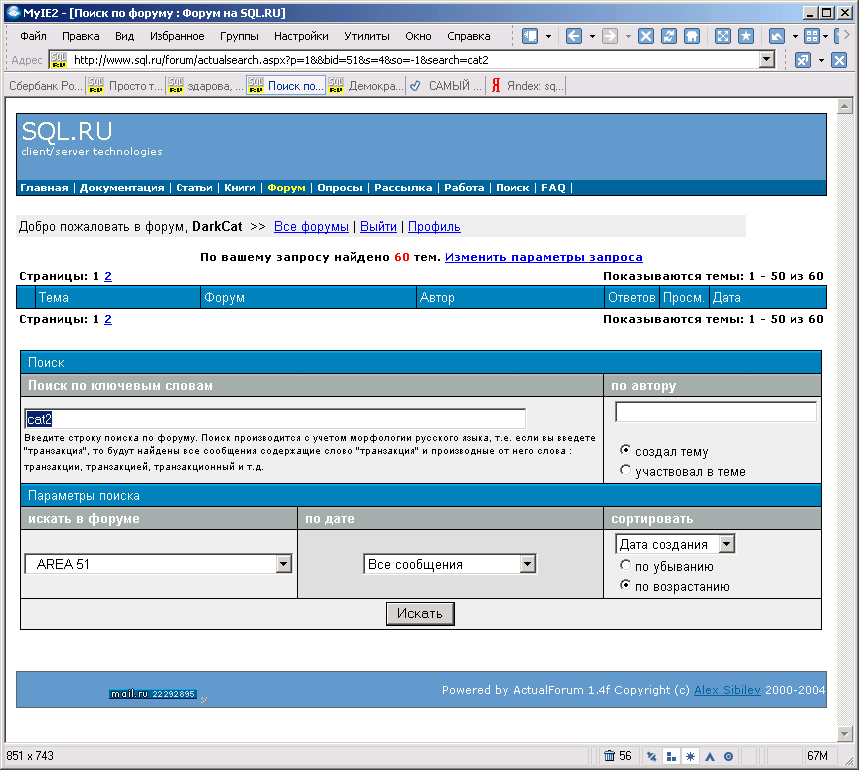Click 'Изменить параметры запроса' link

[x=543, y=257]
